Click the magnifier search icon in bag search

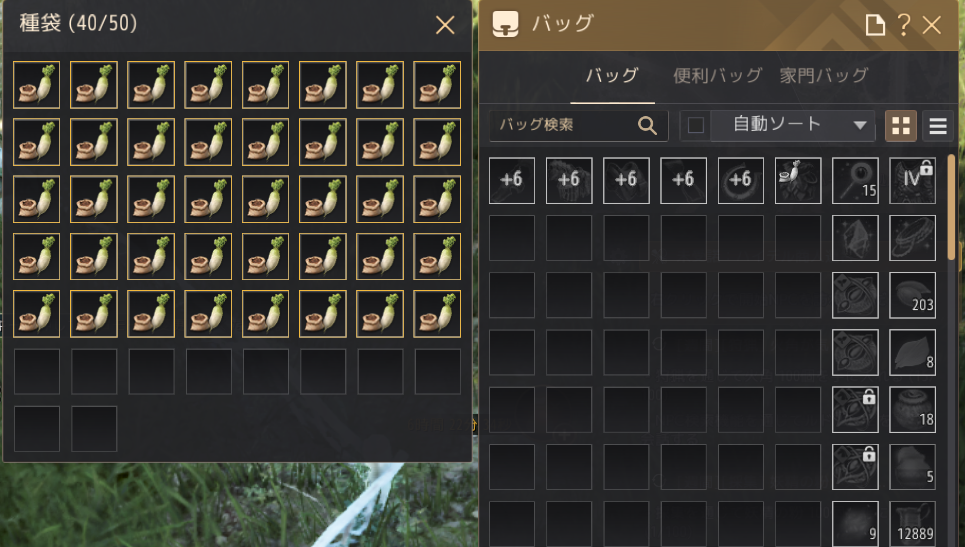click(x=647, y=126)
